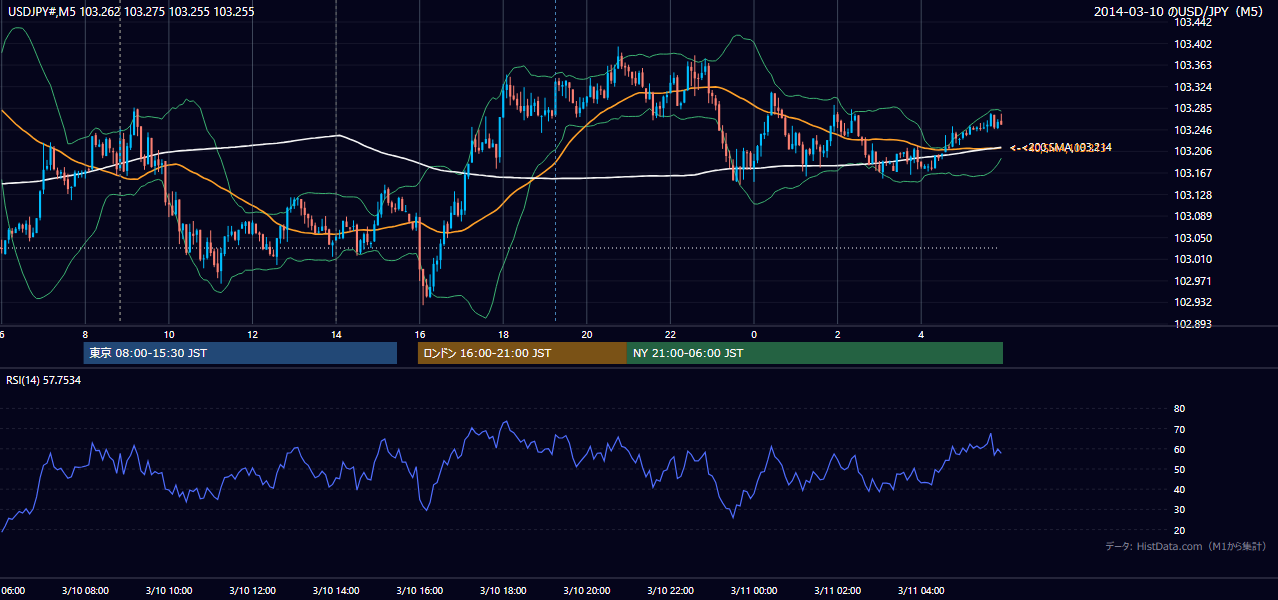Click the 3/11 00:00 time axis label

754,591
